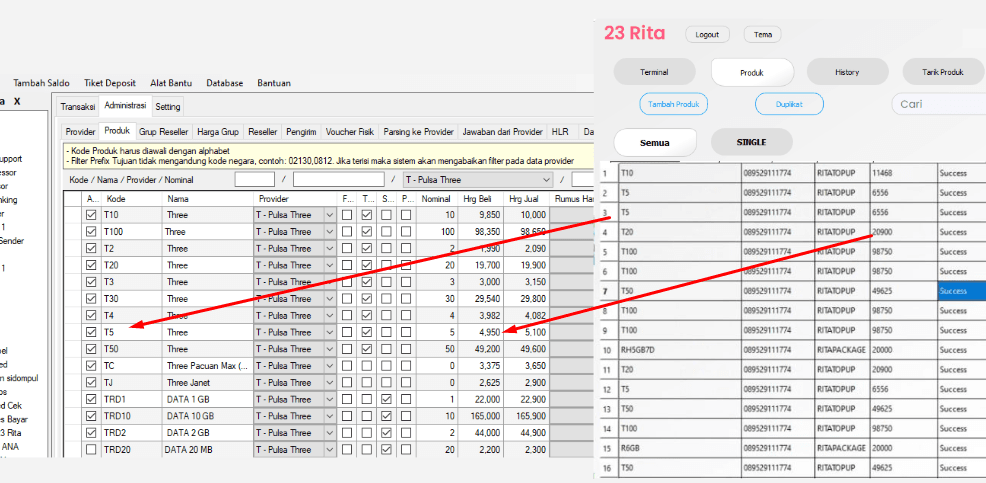
Task: Enable the active checkbox for TRD20
Action: pyautogui.click(x=92, y=450)
